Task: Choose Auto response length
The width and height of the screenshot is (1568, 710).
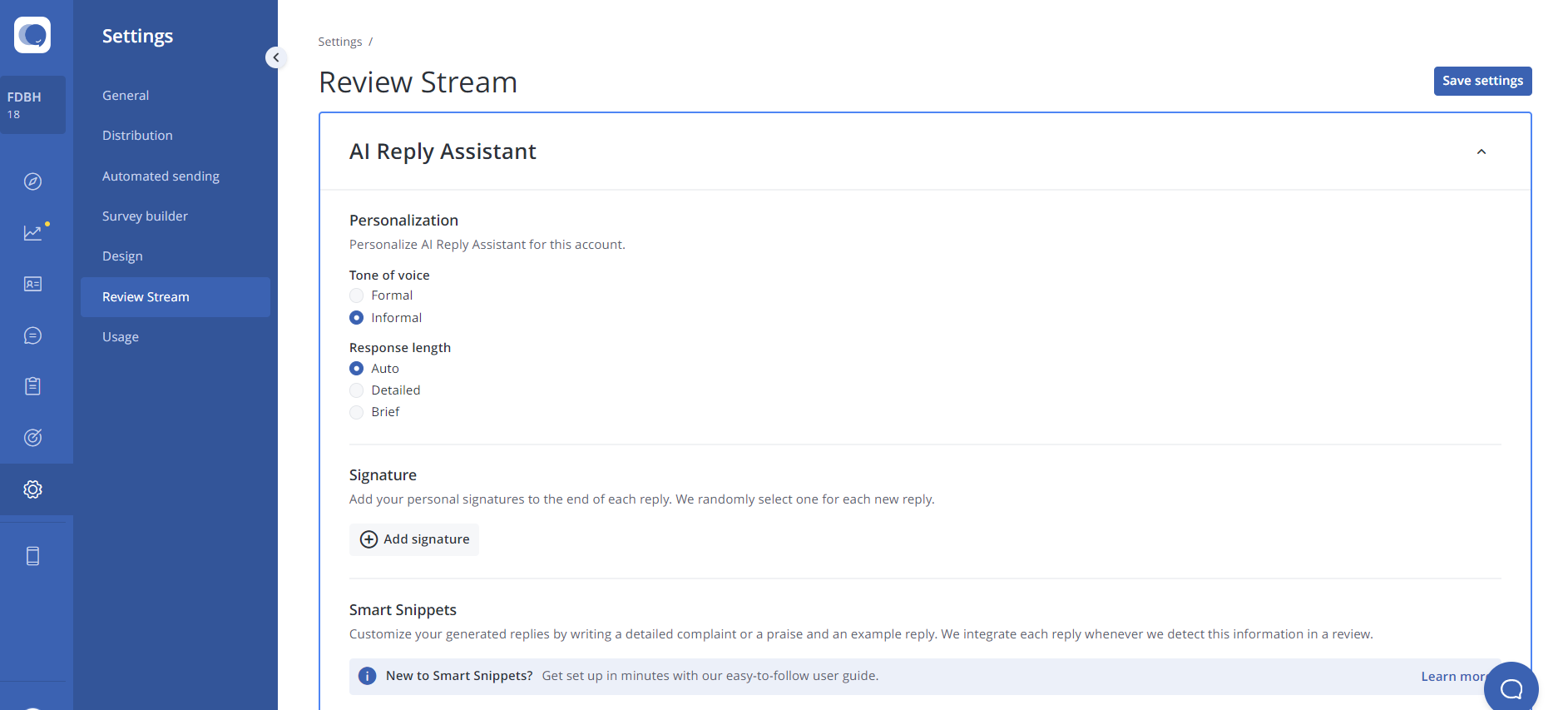Action: click(x=356, y=369)
